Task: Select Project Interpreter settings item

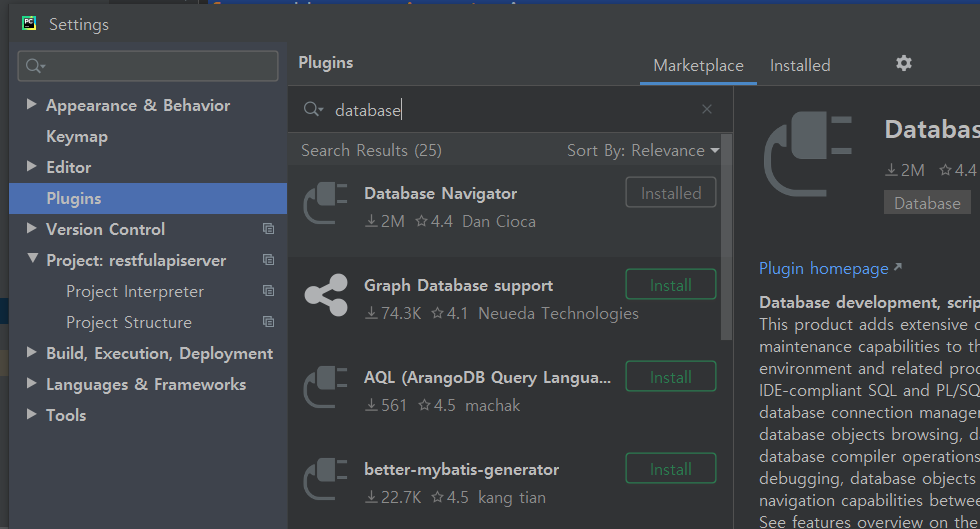Action: (x=148, y=291)
